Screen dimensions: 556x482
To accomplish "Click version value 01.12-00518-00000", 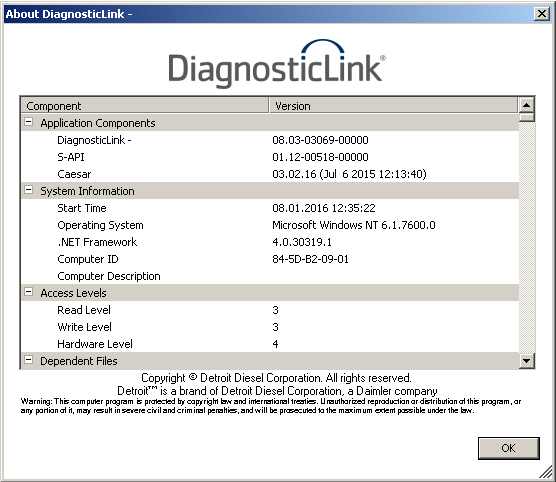I will [320, 157].
